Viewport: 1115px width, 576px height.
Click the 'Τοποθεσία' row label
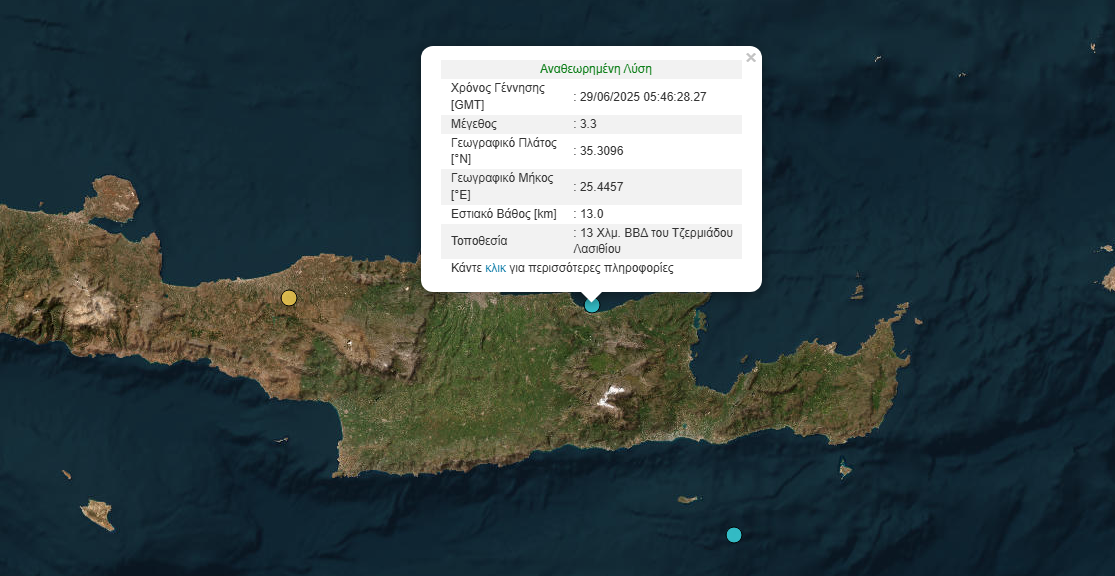(479, 241)
